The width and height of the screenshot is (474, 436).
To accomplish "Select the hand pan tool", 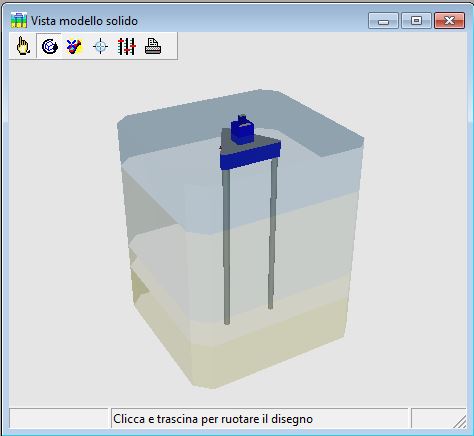I will 23,46.
